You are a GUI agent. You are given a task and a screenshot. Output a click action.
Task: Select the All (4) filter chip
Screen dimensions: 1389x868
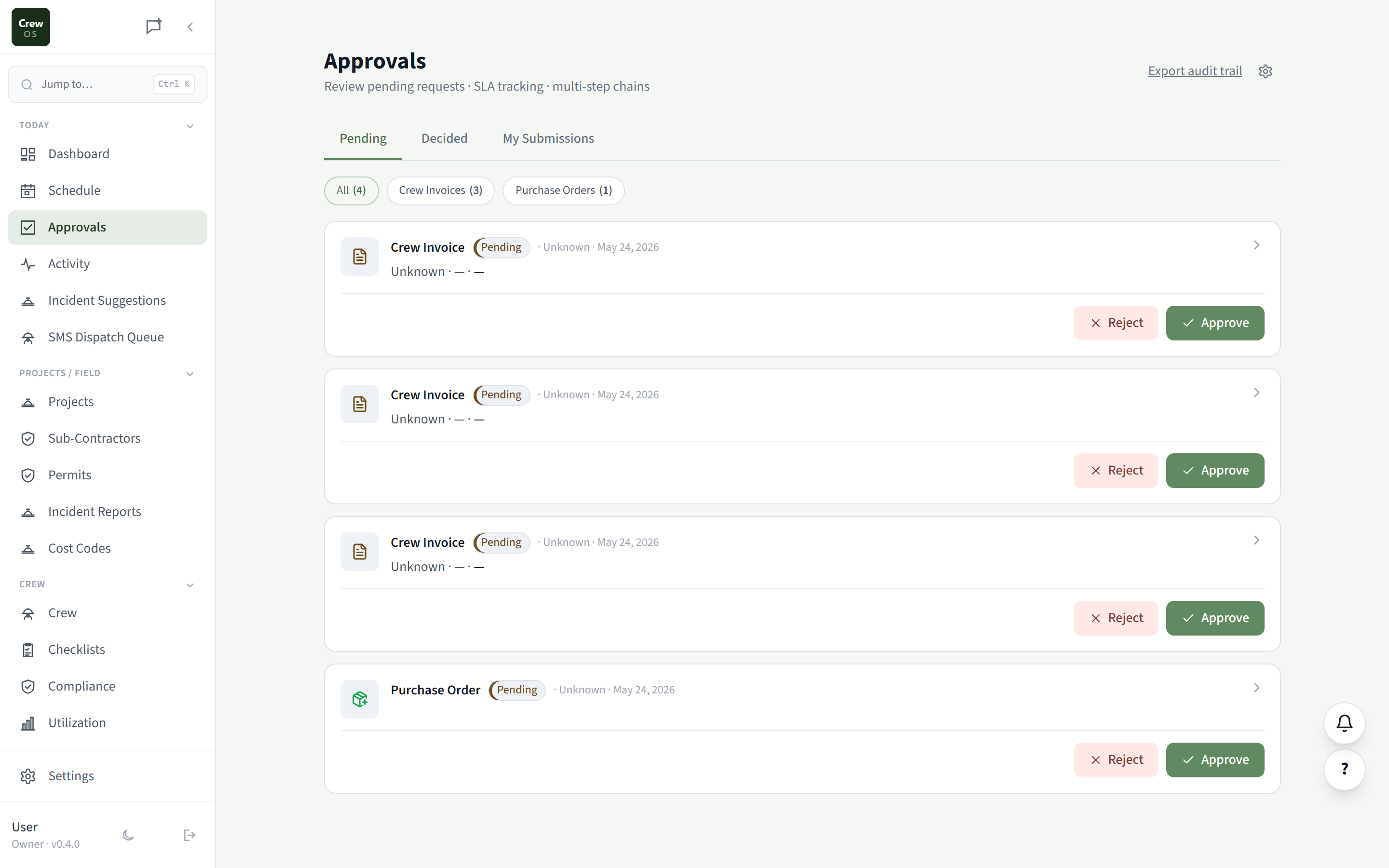click(351, 190)
